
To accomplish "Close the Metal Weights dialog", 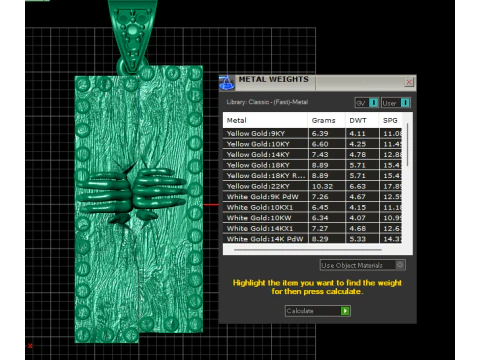I will coord(409,82).
